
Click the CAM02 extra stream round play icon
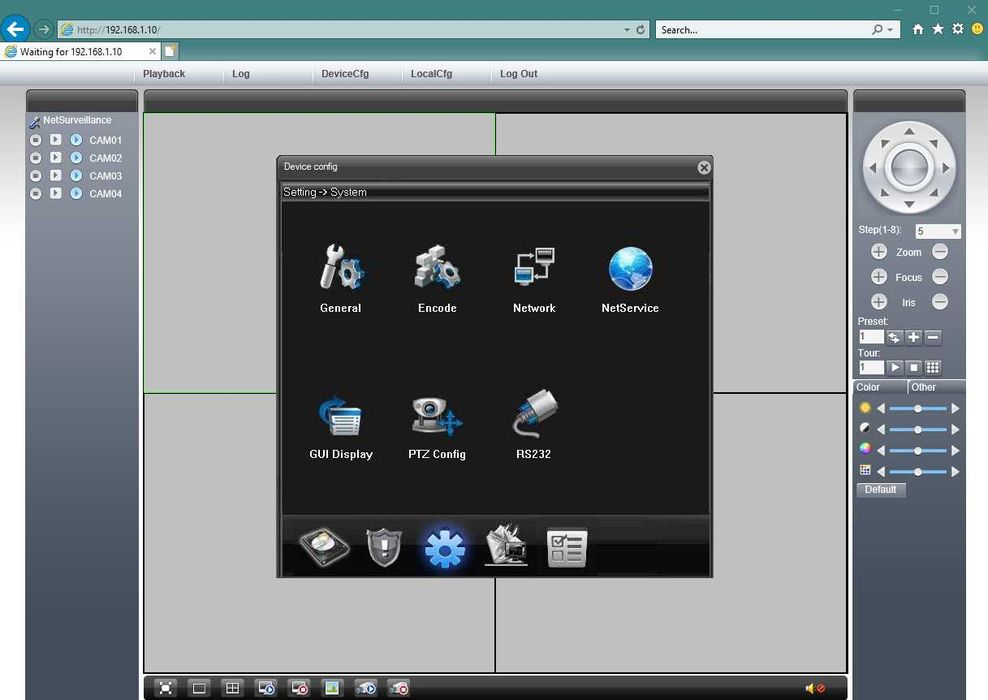76,158
